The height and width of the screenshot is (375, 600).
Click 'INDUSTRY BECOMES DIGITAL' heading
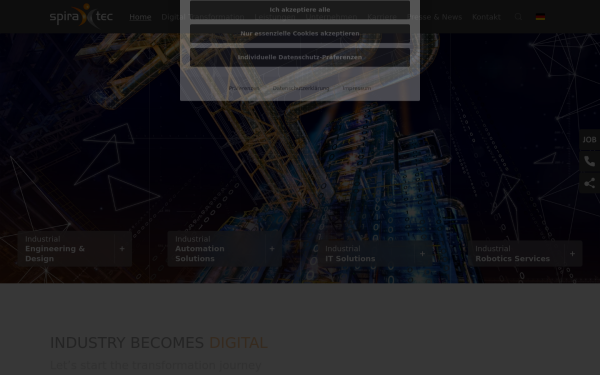(159, 343)
